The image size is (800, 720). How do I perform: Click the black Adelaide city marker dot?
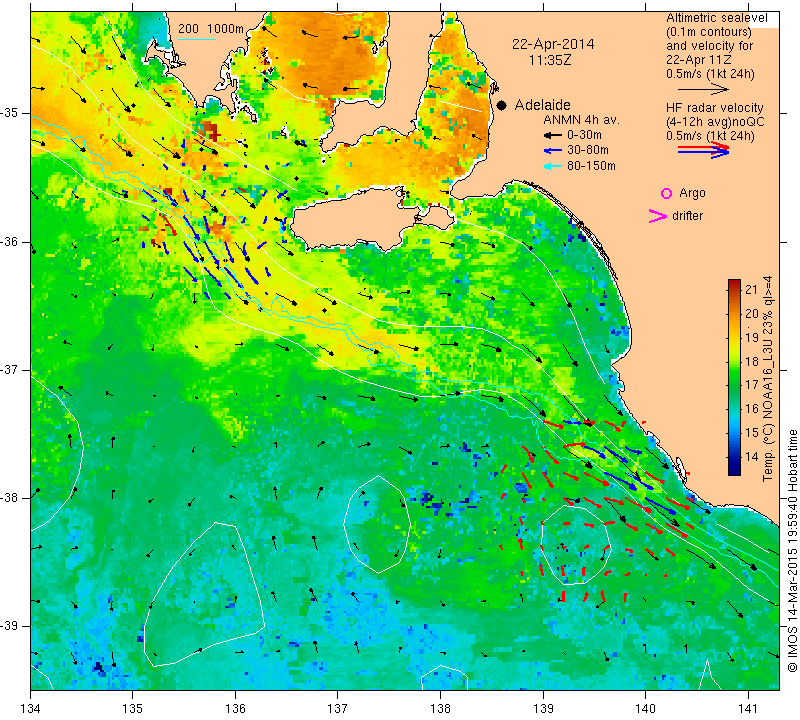pyautogui.click(x=502, y=105)
